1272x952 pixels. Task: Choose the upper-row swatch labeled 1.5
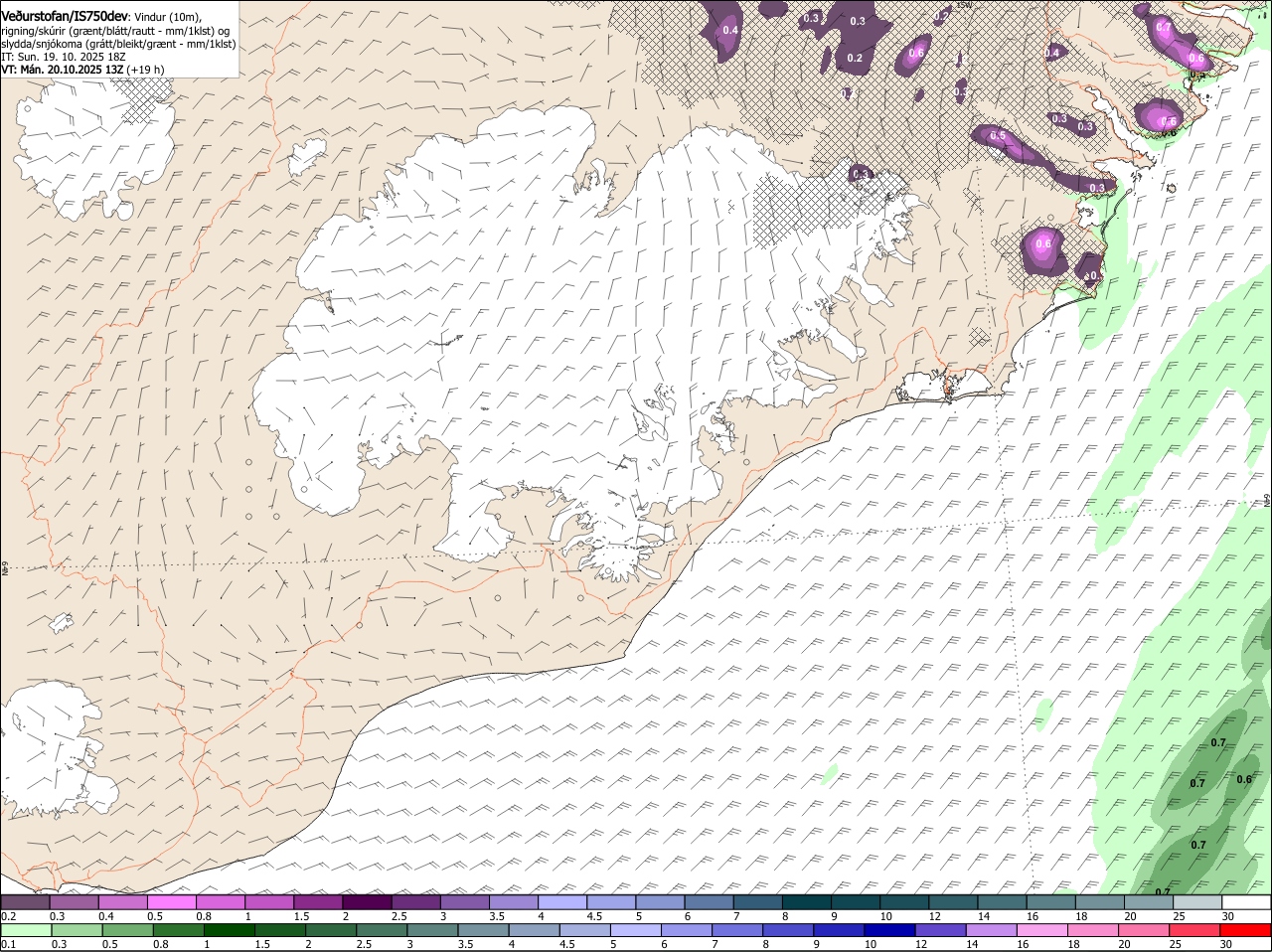[318, 902]
